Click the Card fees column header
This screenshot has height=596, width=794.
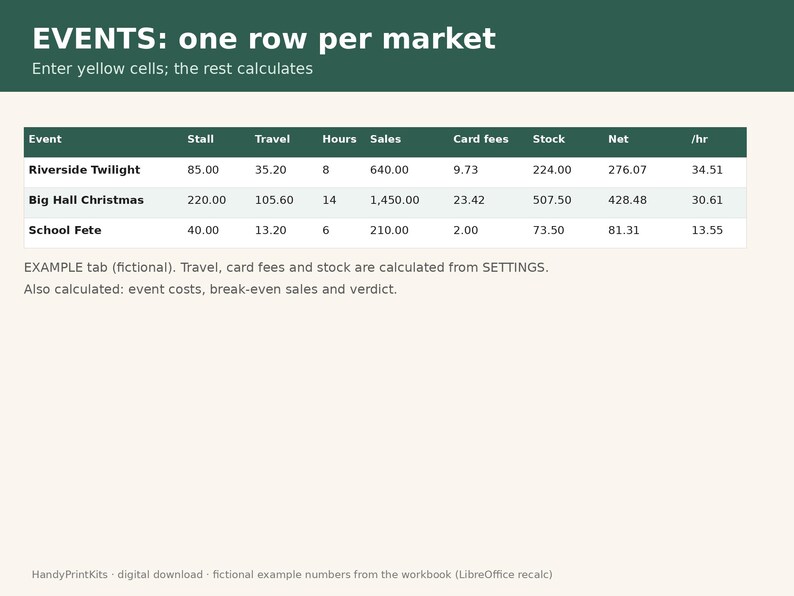[481, 139]
